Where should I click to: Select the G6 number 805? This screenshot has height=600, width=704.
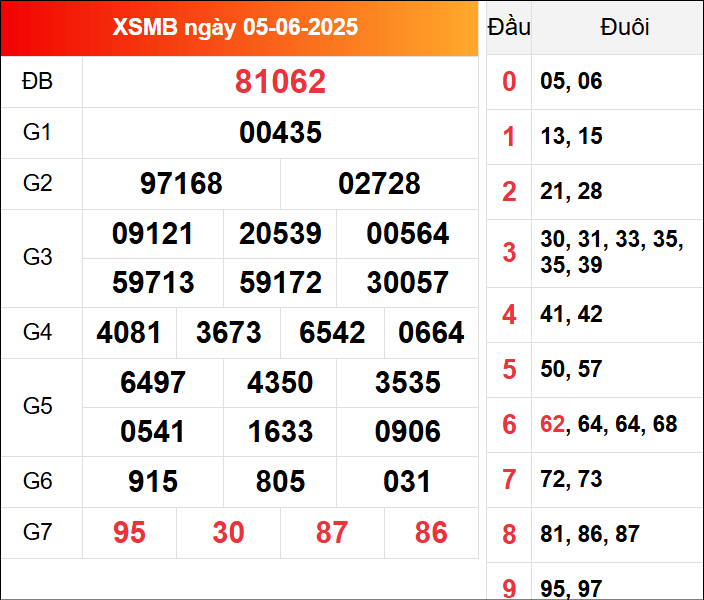[x=280, y=481]
